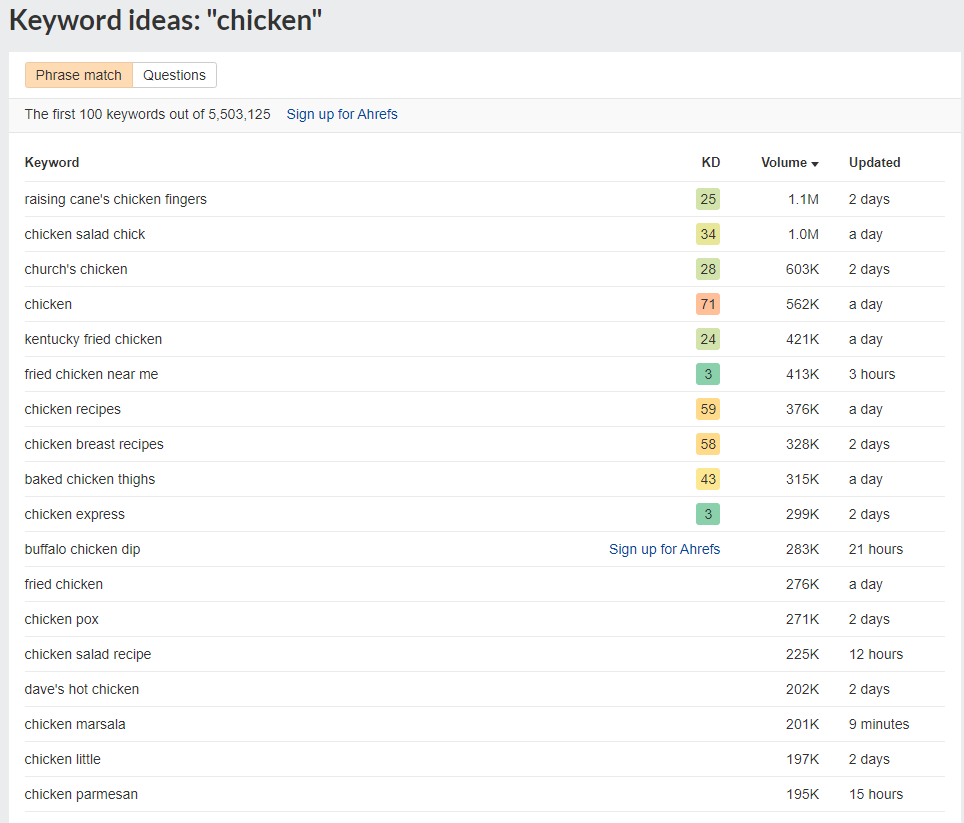Viewport: 964px width, 823px height.
Task: Select the 21 hours updated value
Action: coord(875,550)
